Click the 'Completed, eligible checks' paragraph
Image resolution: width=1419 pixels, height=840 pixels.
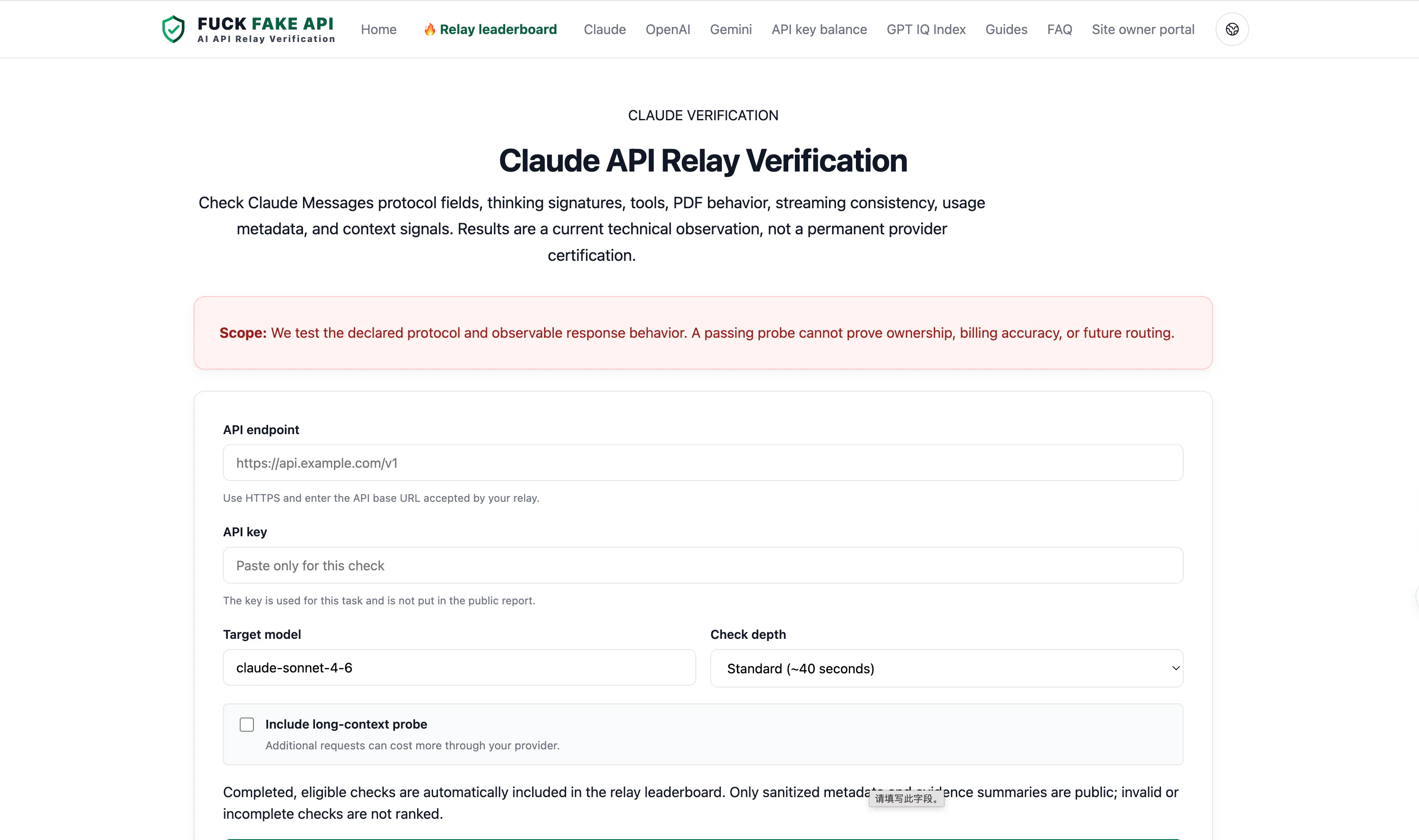pos(701,802)
